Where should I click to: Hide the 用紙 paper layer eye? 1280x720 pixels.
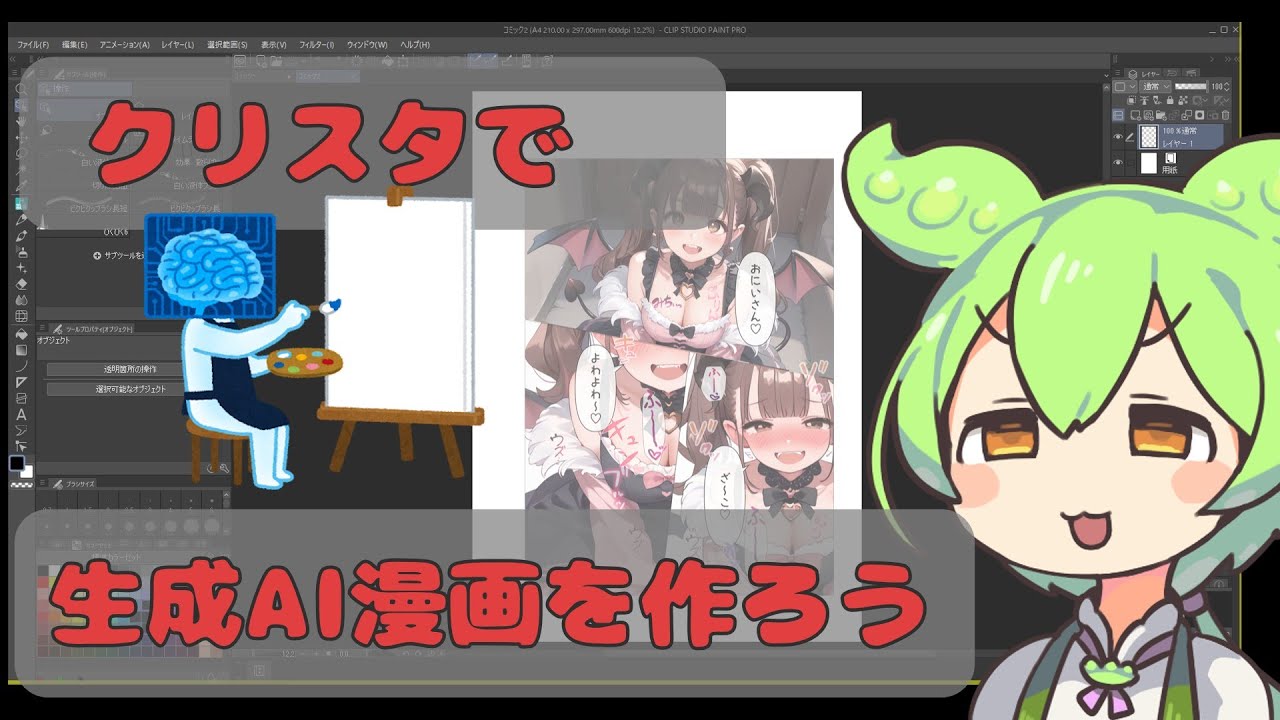pos(1118,162)
